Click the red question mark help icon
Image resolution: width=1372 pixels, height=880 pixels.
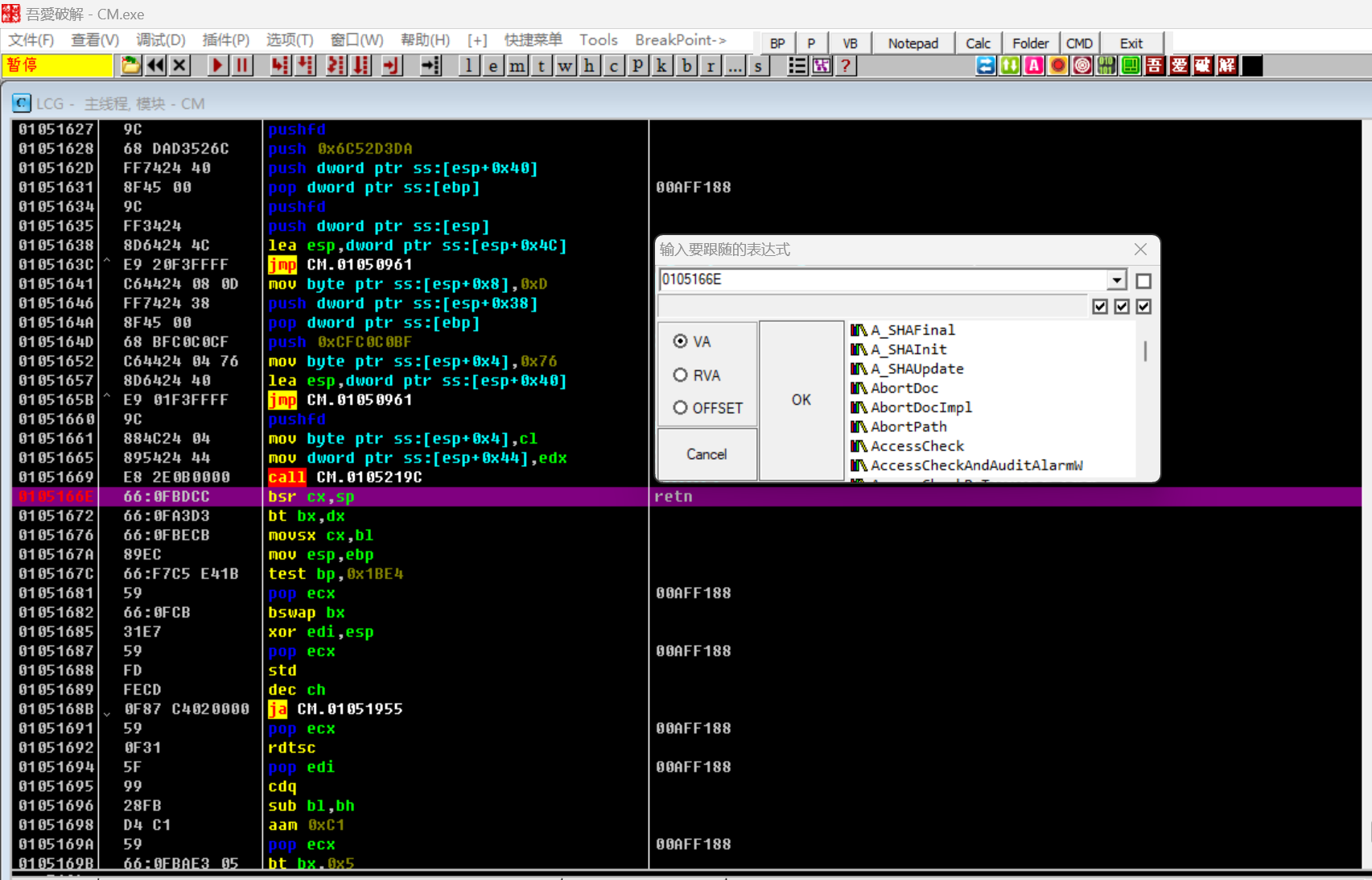pos(846,66)
